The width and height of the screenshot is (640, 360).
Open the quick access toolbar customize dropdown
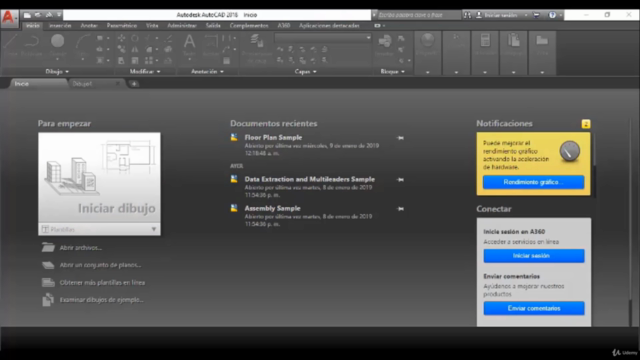pos(59,15)
